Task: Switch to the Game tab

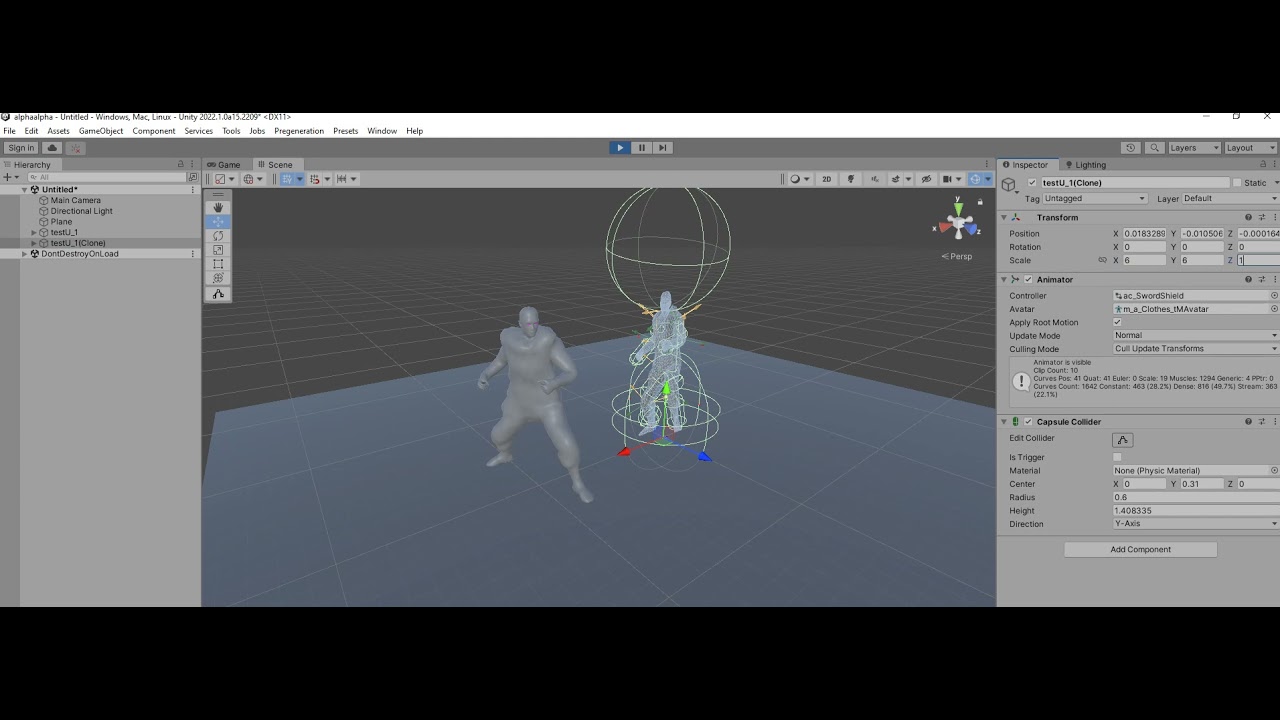Action: pyautogui.click(x=225, y=164)
